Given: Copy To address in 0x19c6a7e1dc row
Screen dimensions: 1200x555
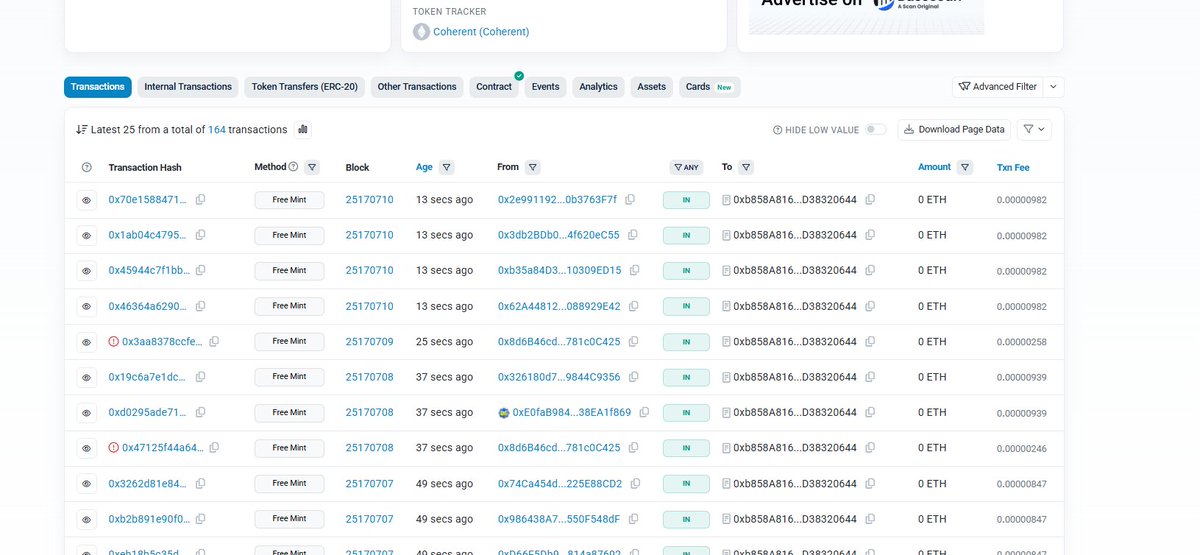Looking at the screenshot, I should tap(870, 377).
